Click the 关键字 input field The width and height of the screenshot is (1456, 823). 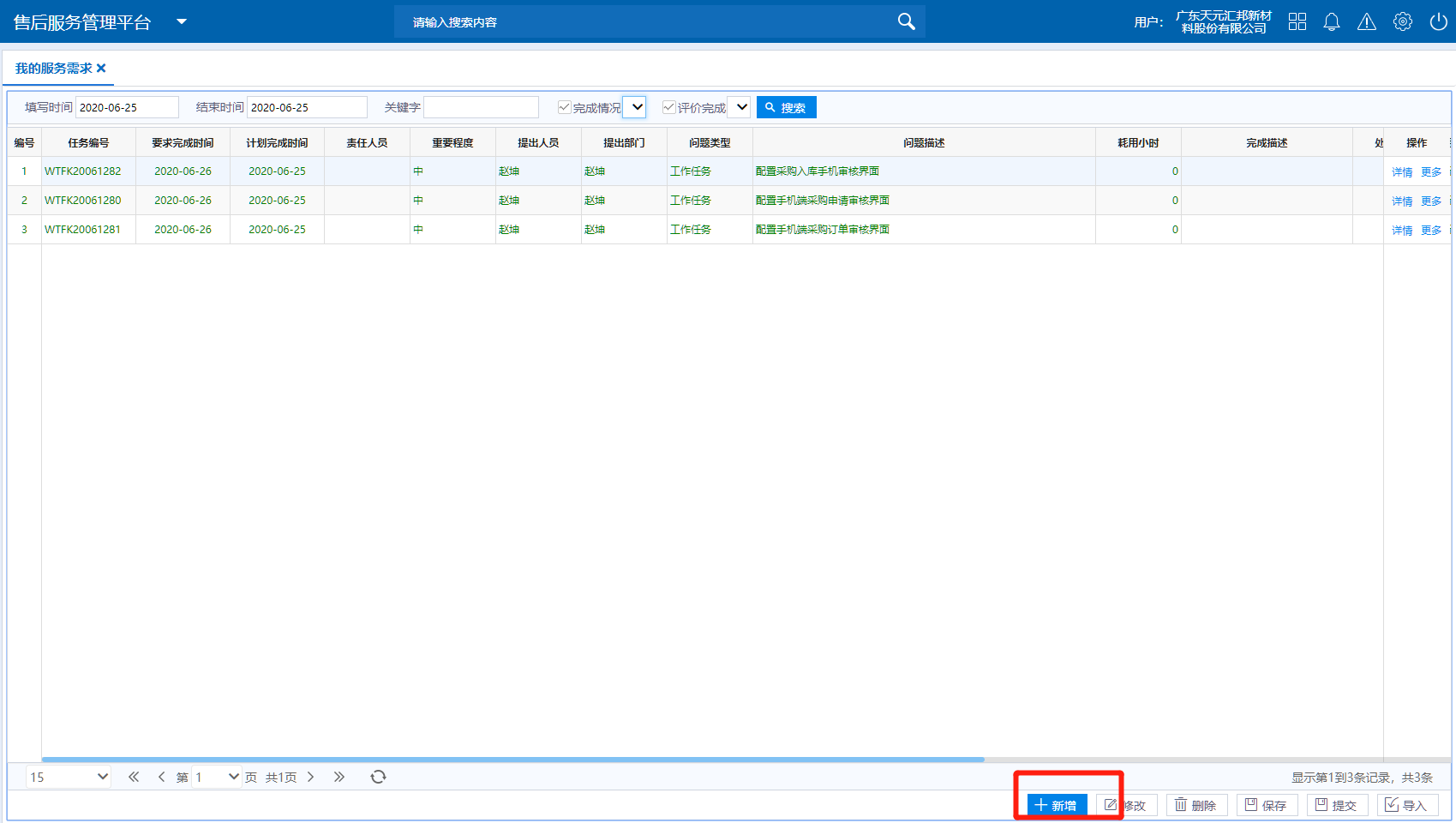[x=481, y=107]
